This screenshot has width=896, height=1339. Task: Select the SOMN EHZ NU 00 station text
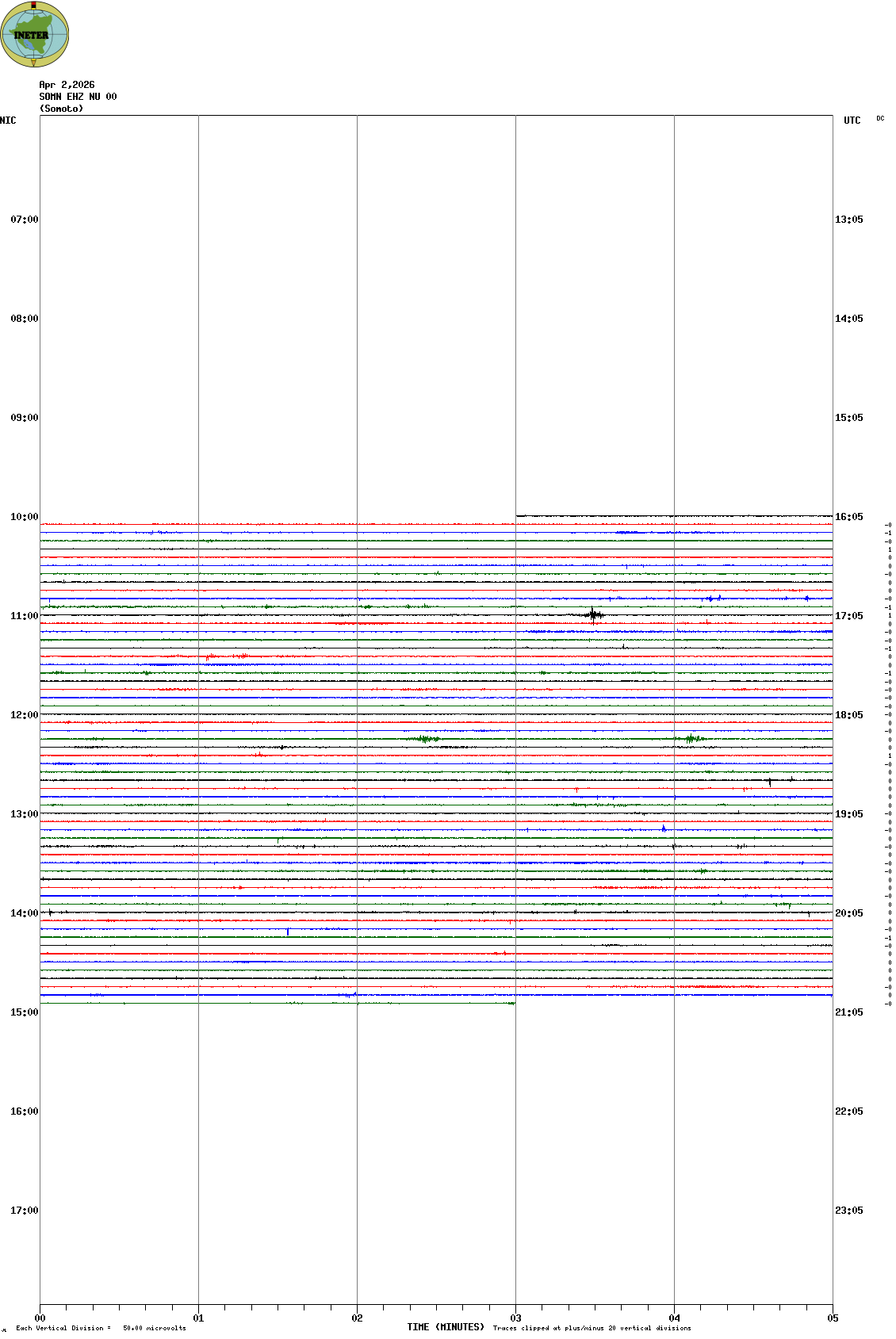coord(78,97)
